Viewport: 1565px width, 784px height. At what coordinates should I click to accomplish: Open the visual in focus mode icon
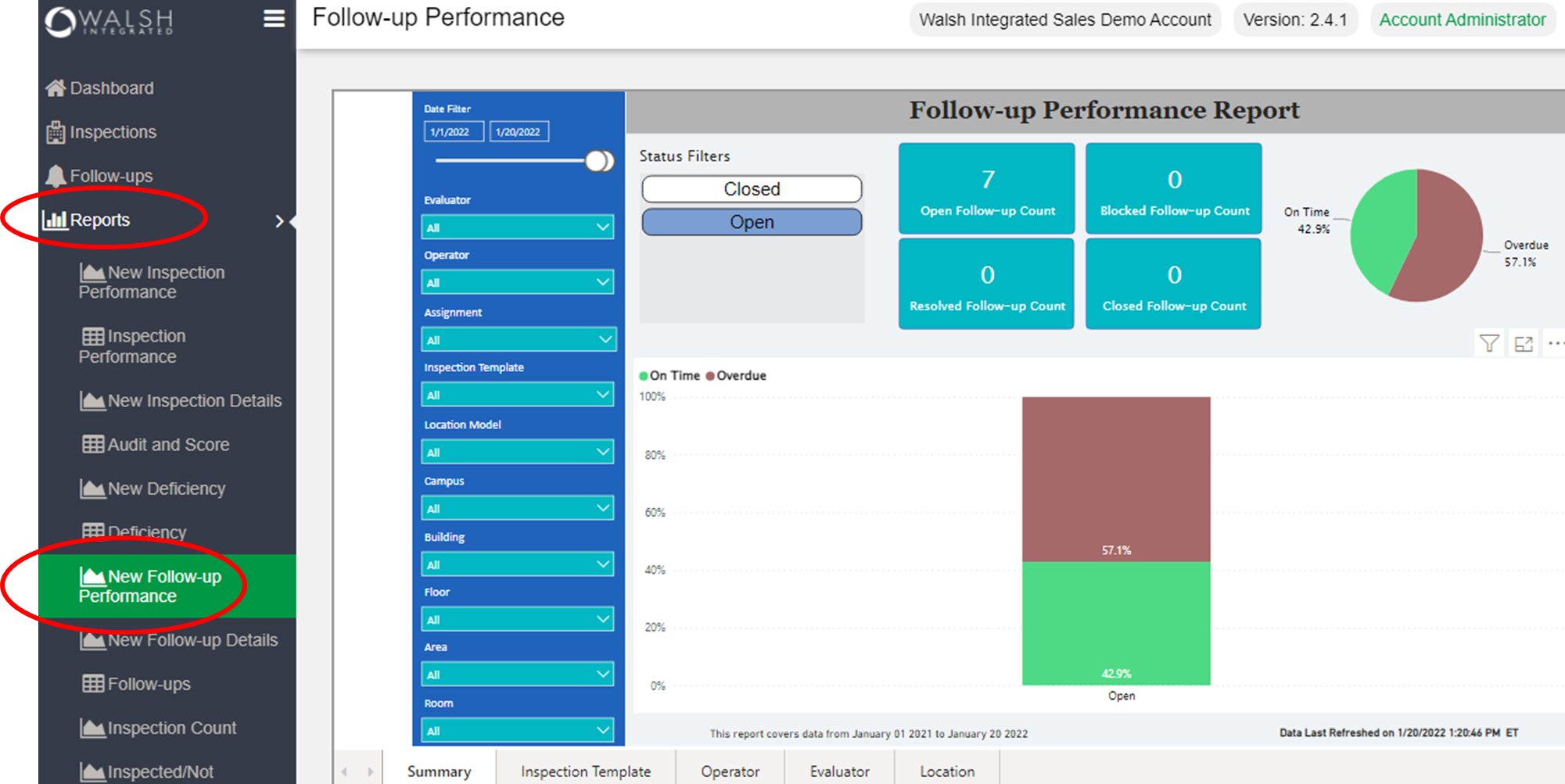[x=1524, y=342]
